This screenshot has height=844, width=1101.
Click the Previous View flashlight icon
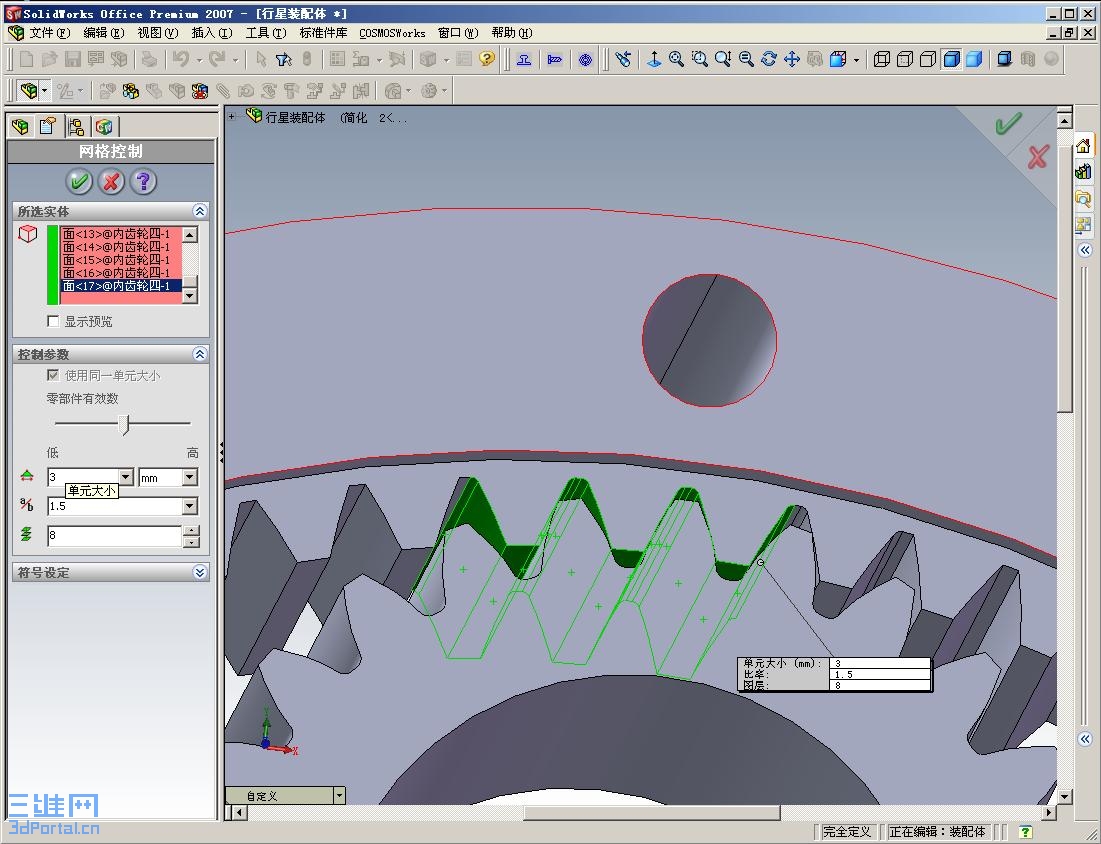click(x=623, y=59)
